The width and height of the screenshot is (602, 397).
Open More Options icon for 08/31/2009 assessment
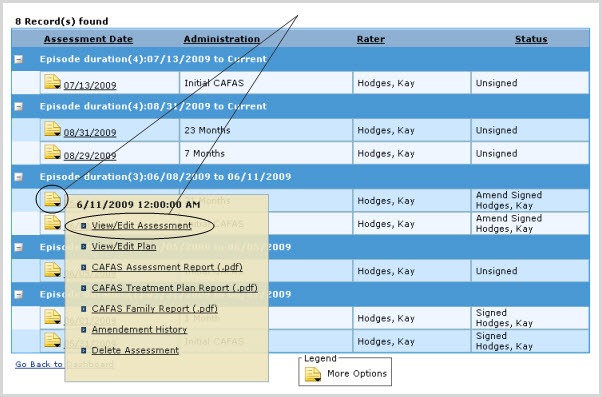pos(52,129)
